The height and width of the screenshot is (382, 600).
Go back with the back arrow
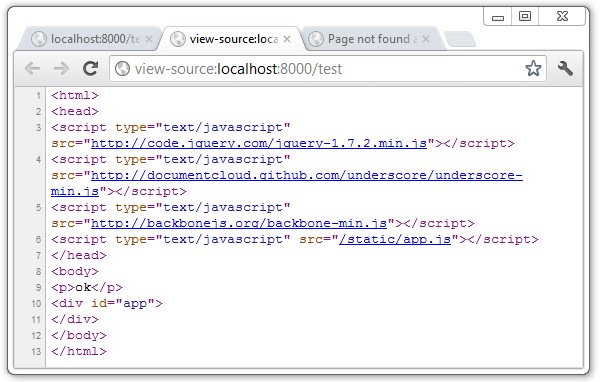pos(33,69)
